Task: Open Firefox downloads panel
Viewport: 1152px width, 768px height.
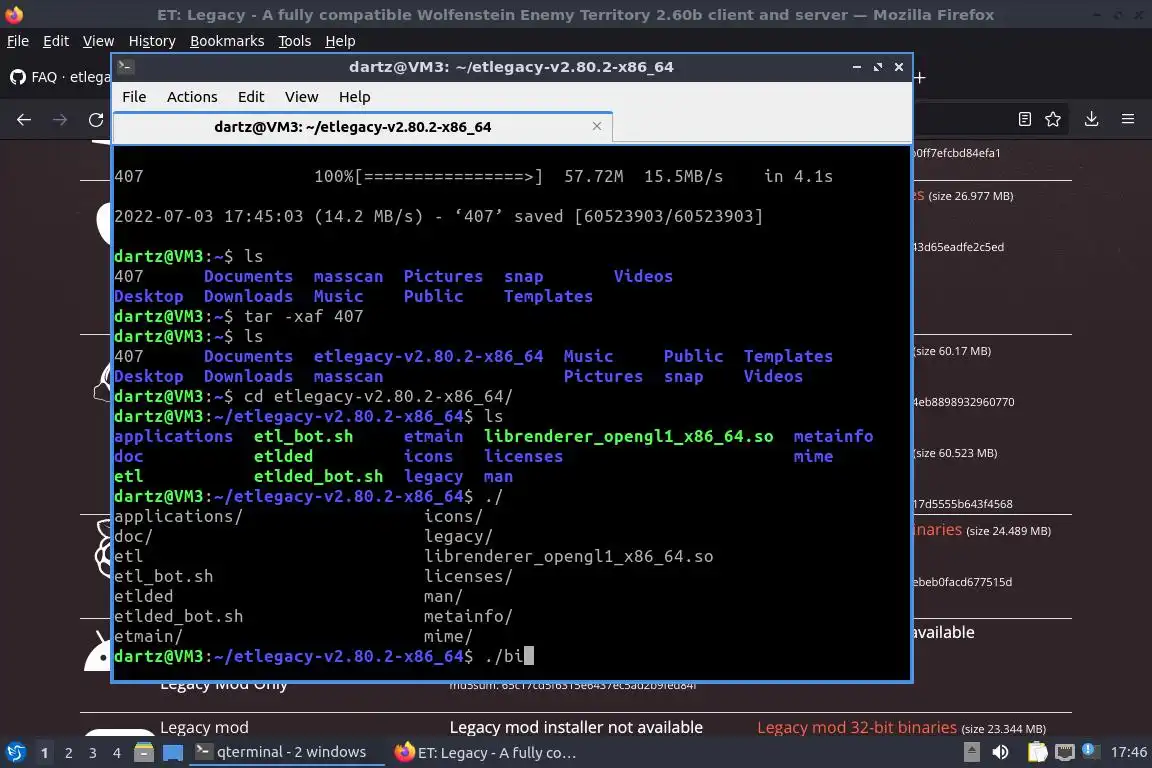Action: point(1092,119)
